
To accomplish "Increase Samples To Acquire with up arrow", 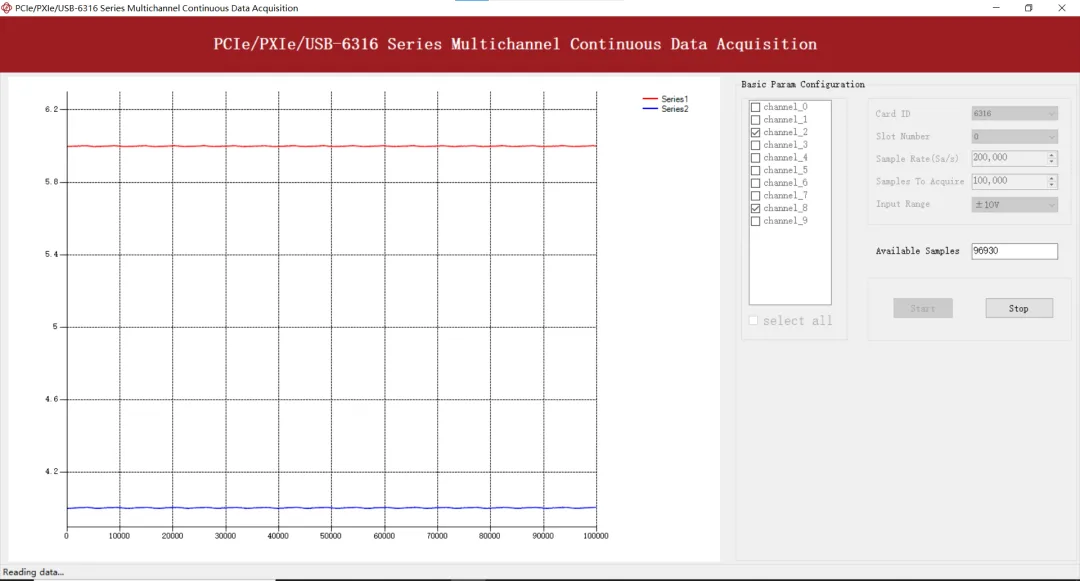I will coord(1052,178).
